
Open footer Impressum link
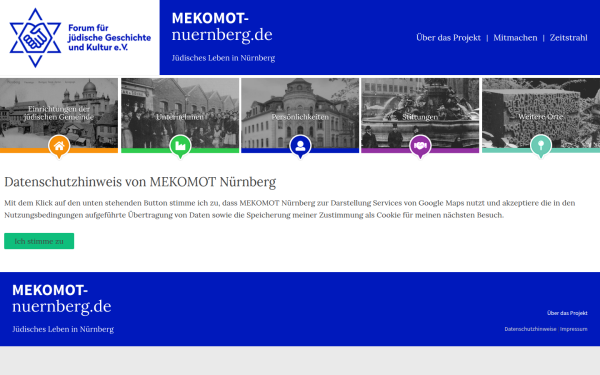[x=574, y=329]
